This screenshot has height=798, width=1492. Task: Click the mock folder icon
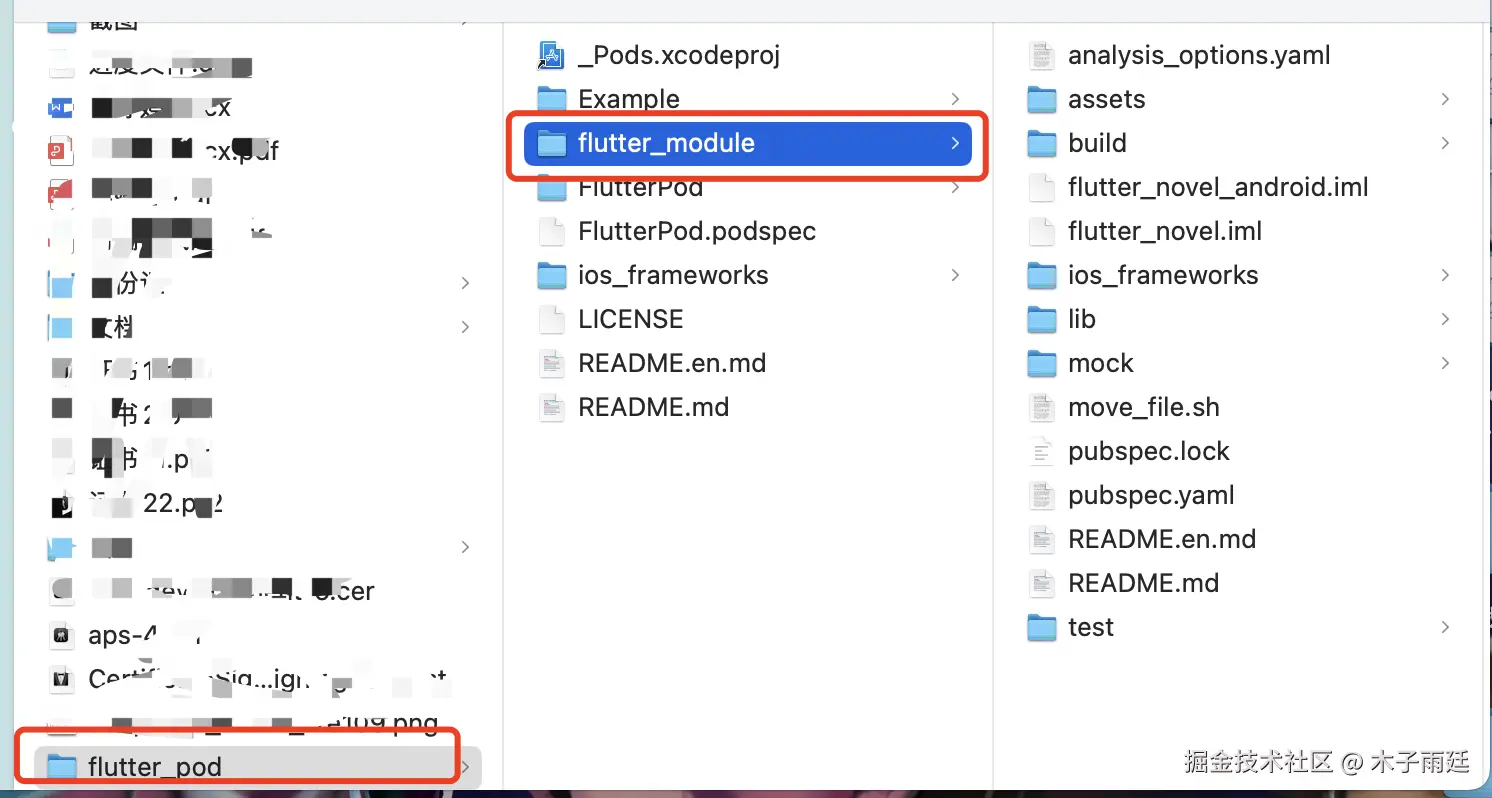(1042, 363)
